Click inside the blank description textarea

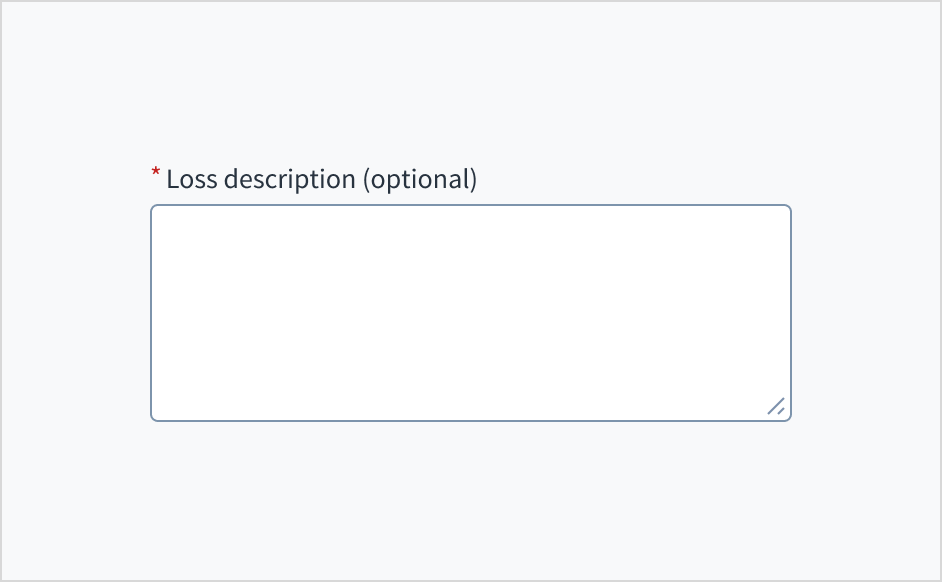pos(470,313)
